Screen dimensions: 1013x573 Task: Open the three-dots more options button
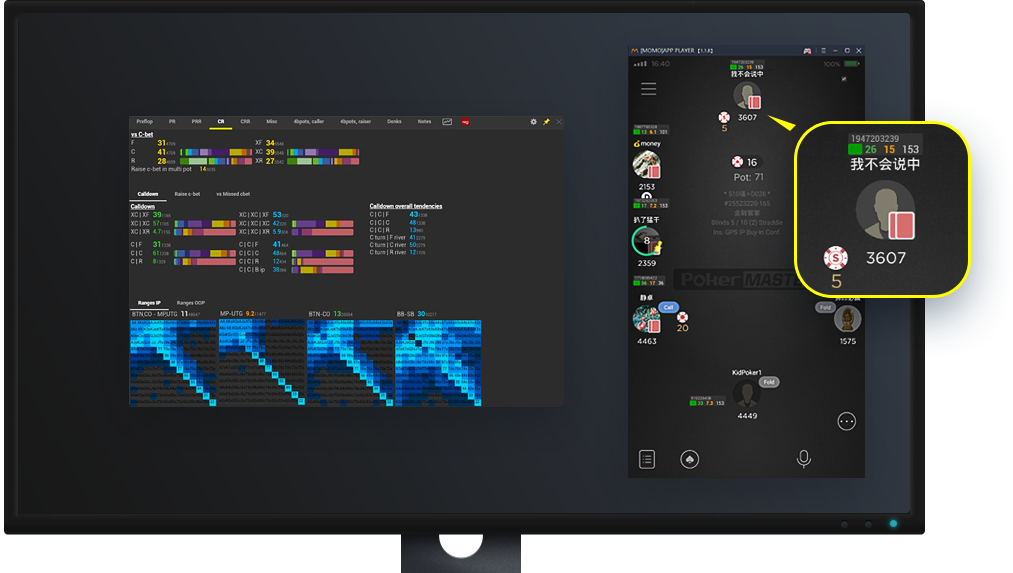(846, 422)
